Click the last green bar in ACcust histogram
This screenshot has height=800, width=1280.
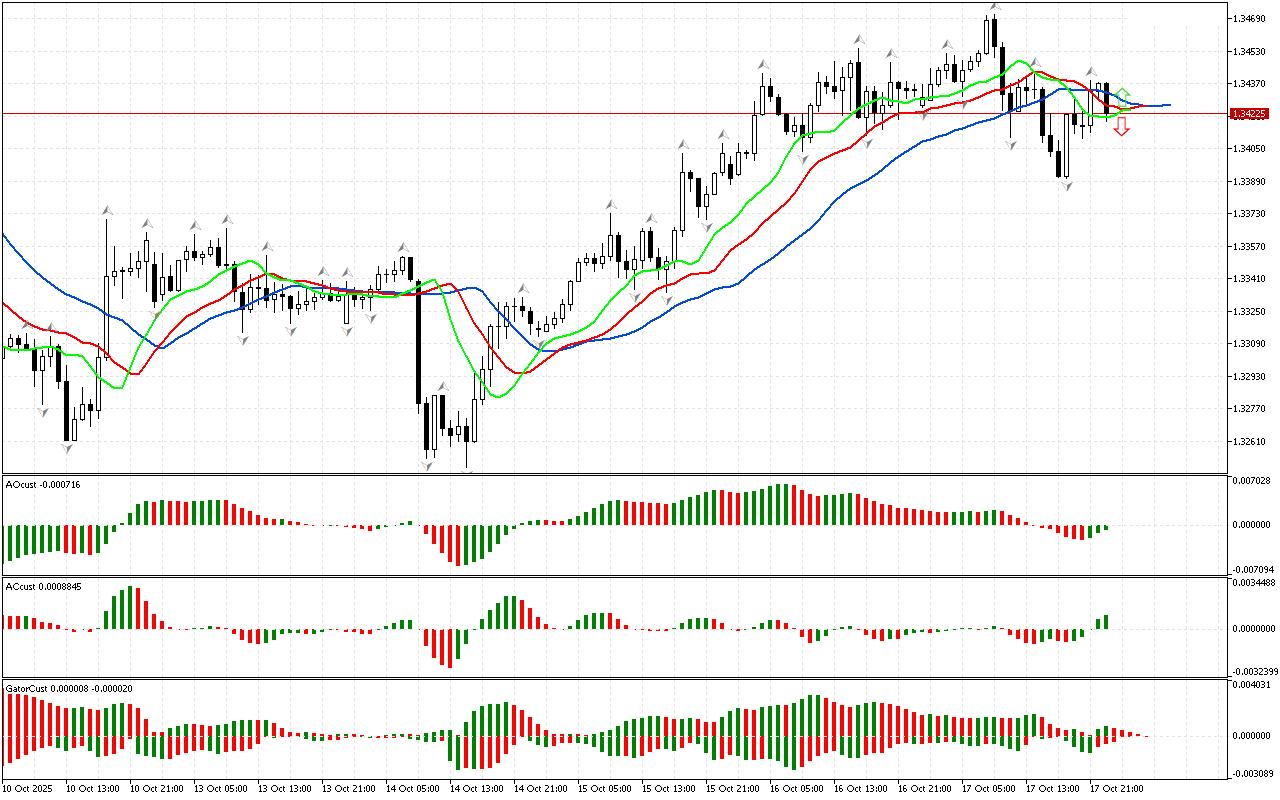(x=1106, y=622)
